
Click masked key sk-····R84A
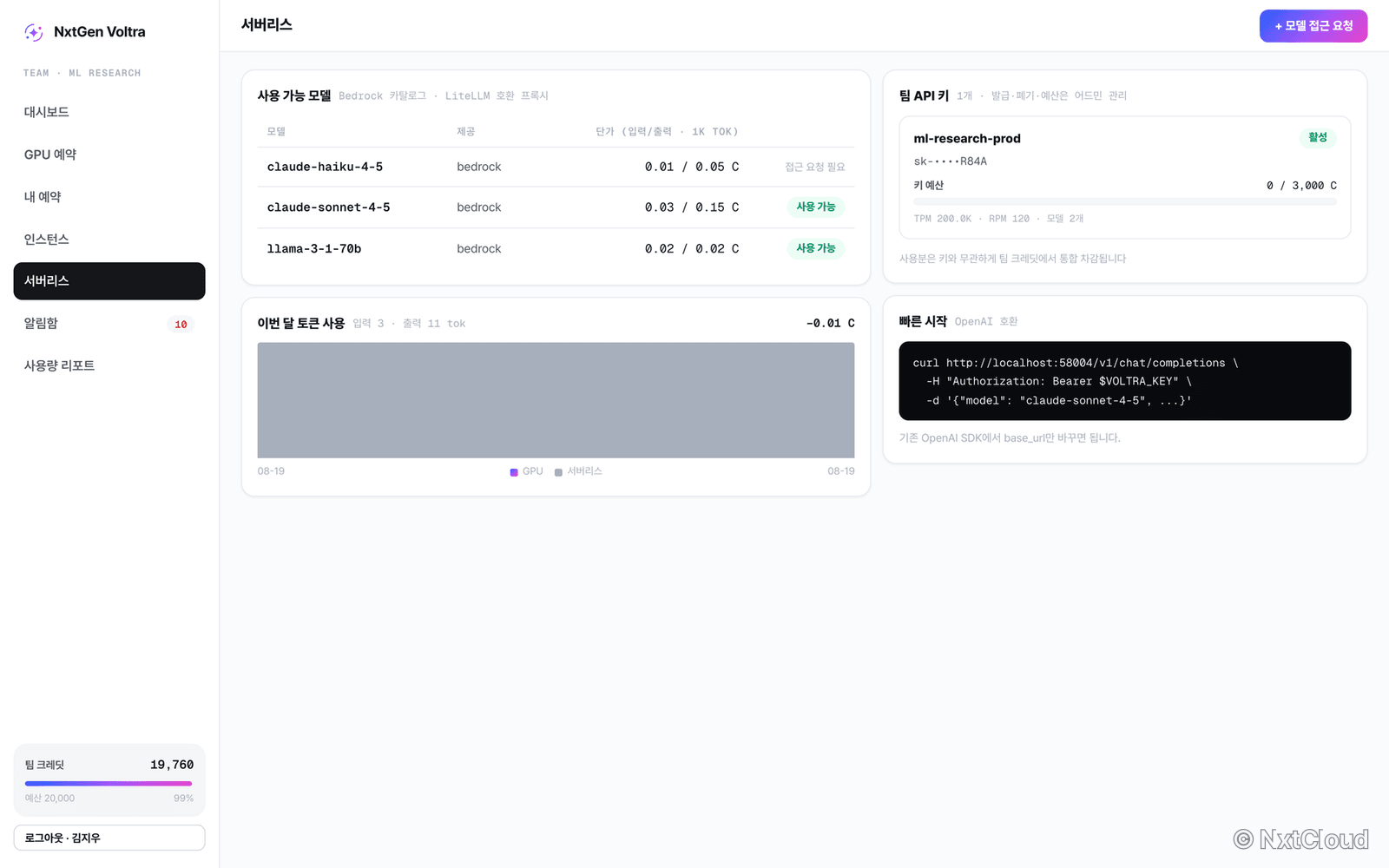(x=951, y=161)
